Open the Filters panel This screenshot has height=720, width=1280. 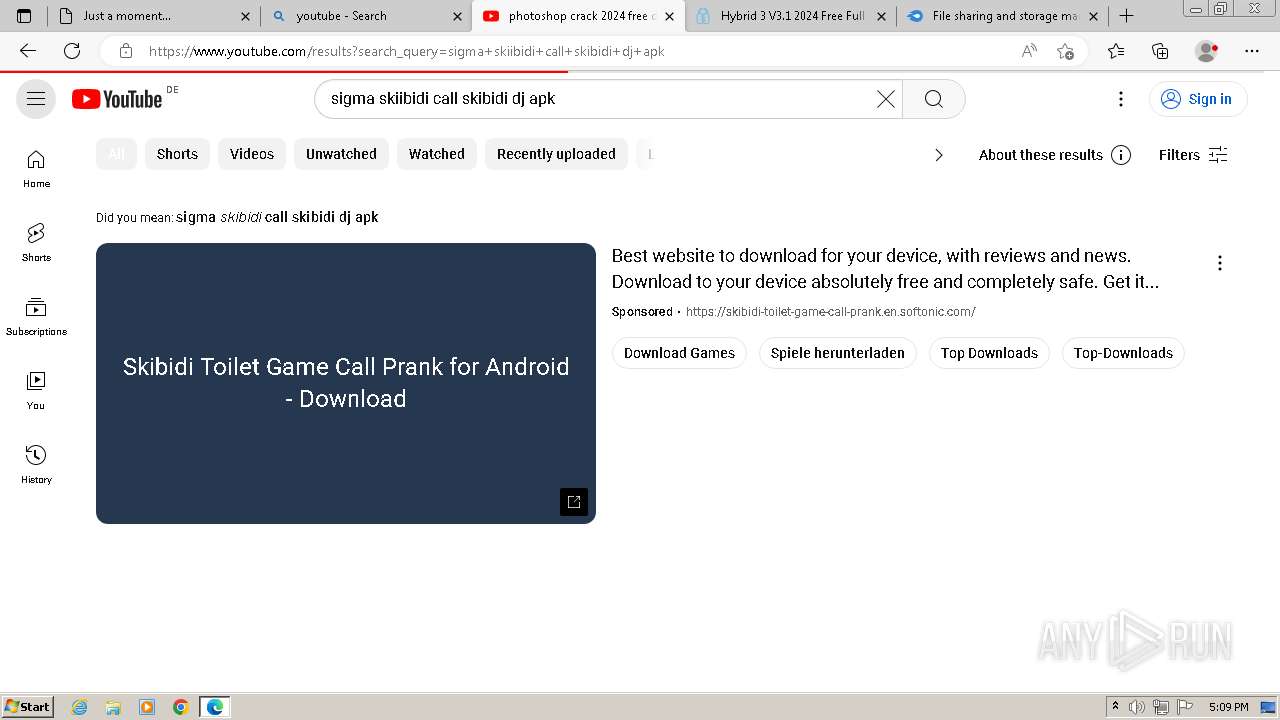(1193, 155)
